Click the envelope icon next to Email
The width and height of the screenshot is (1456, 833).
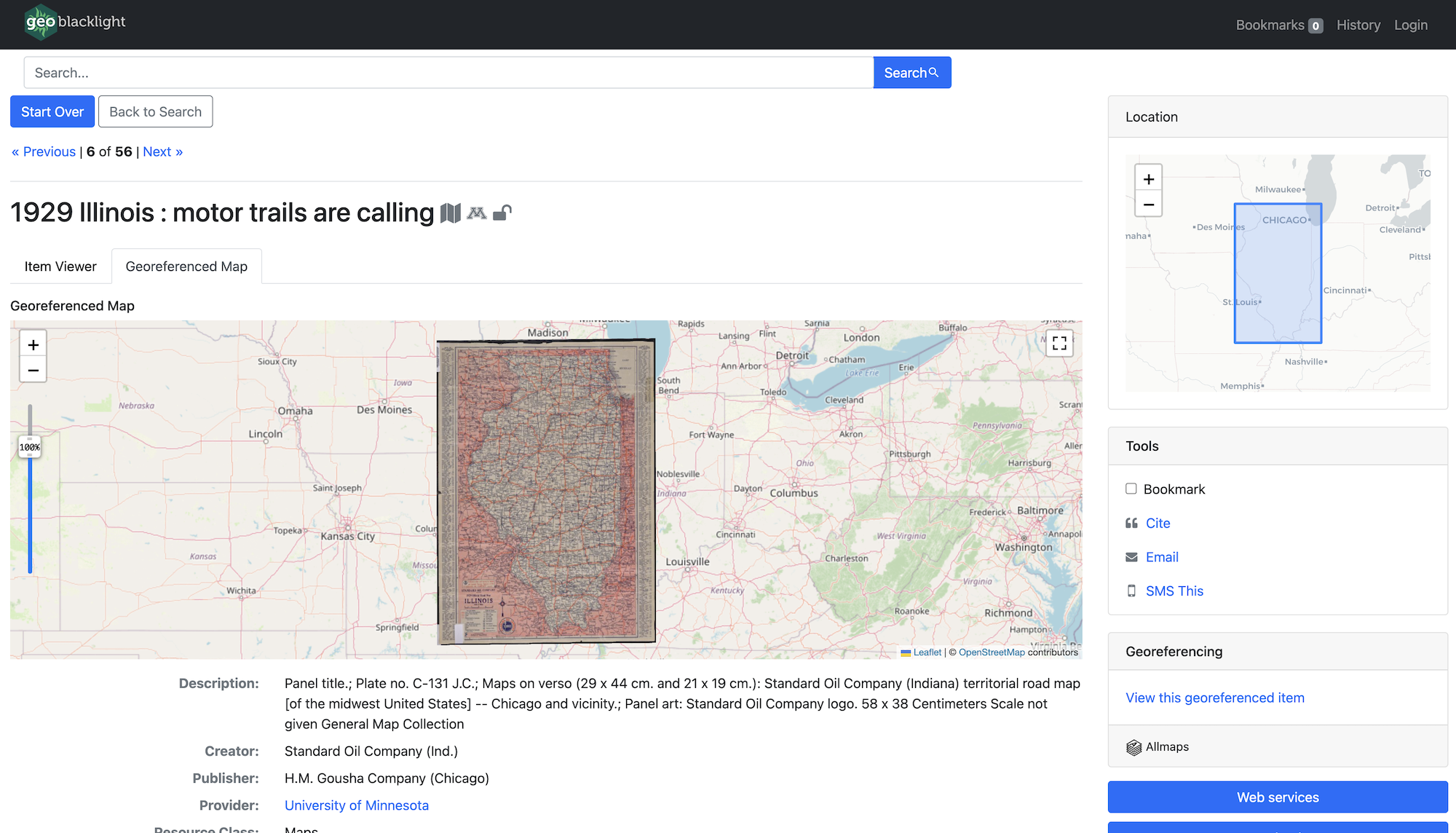[1131, 557]
